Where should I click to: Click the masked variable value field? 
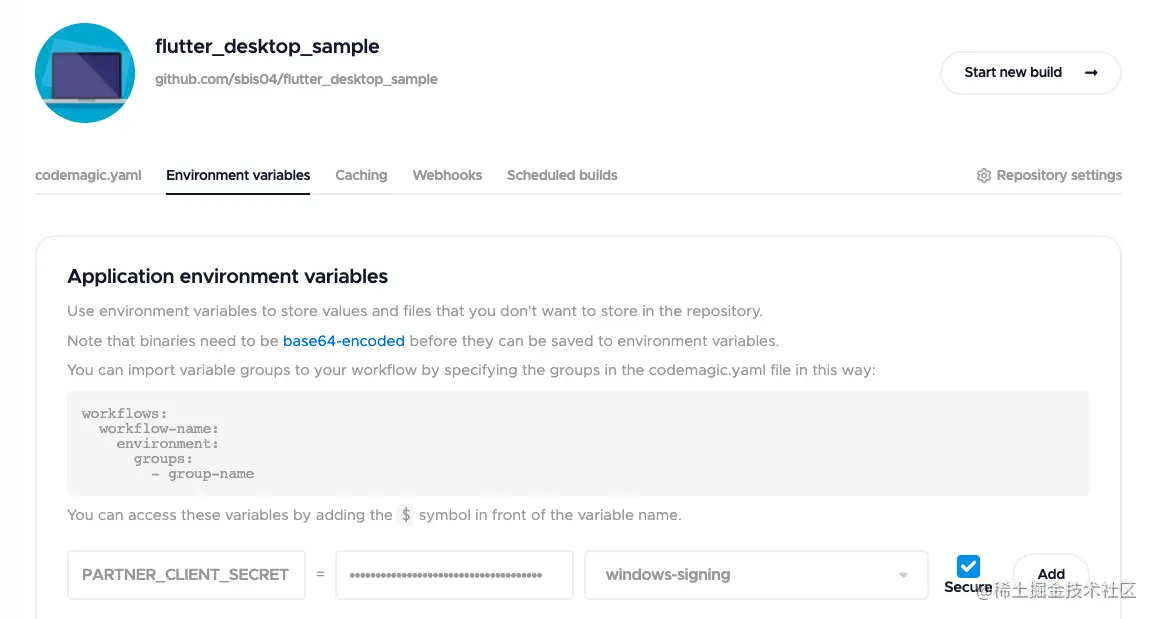(454, 575)
